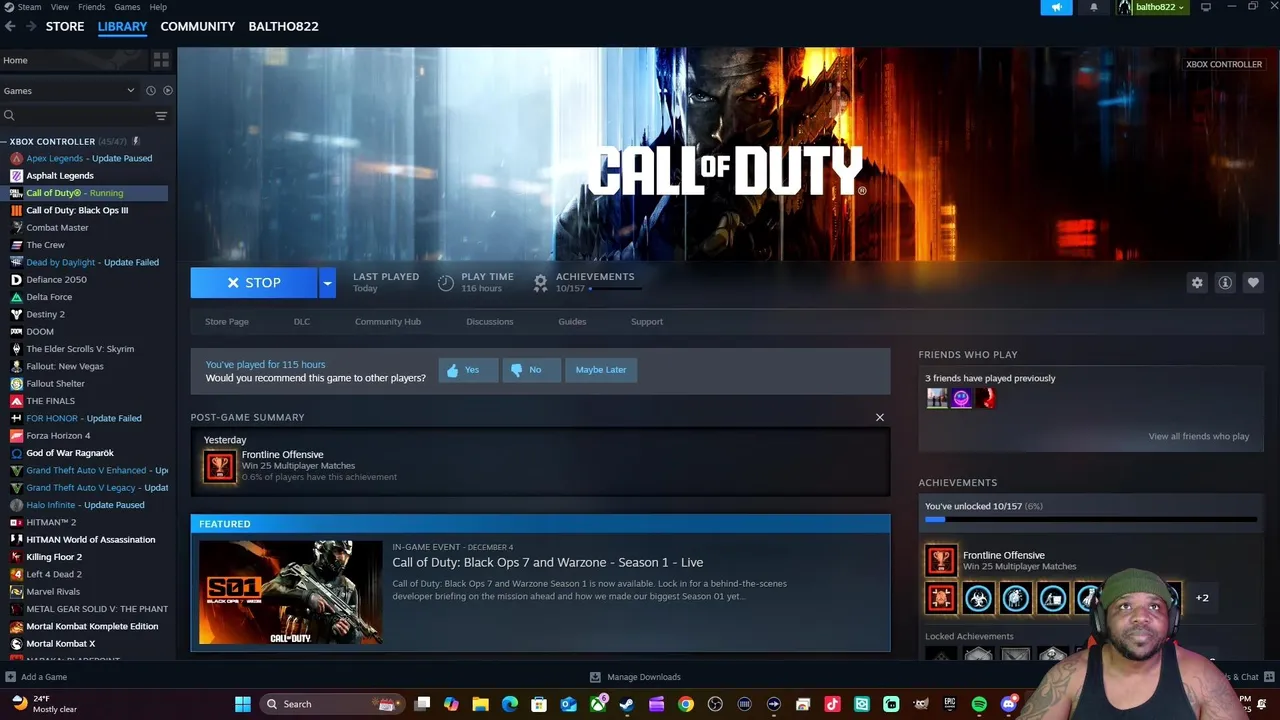The image size is (1280, 720).
Task: Add Call of Duty to favorites
Action: [1253, 283]
